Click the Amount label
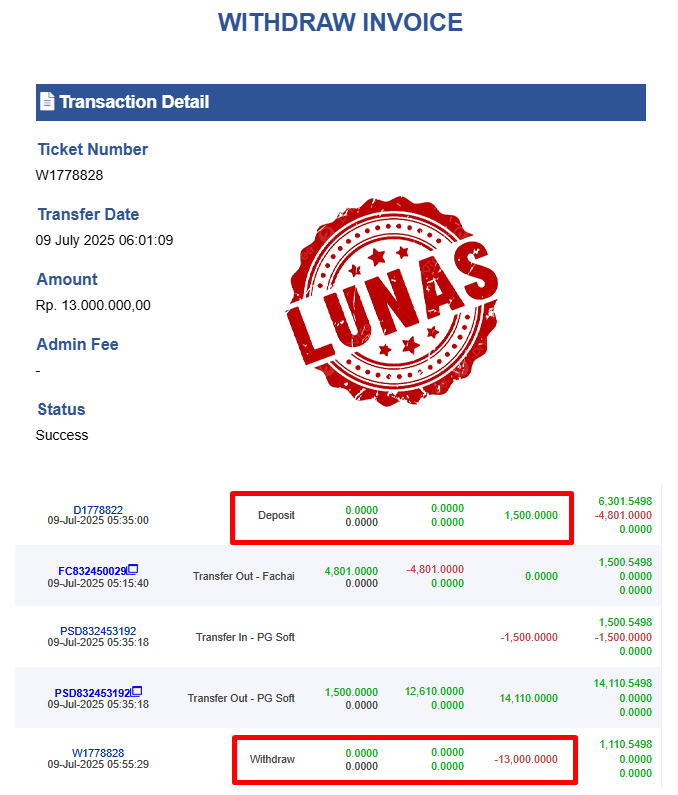 67,279
